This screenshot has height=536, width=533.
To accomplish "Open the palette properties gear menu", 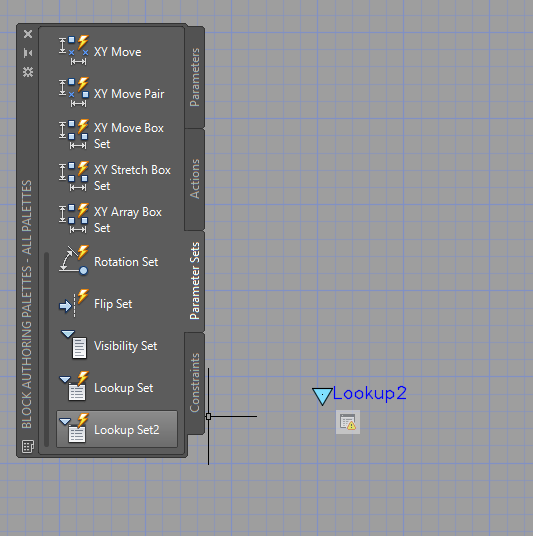I will pyautogui.click(x=28, y=72).
